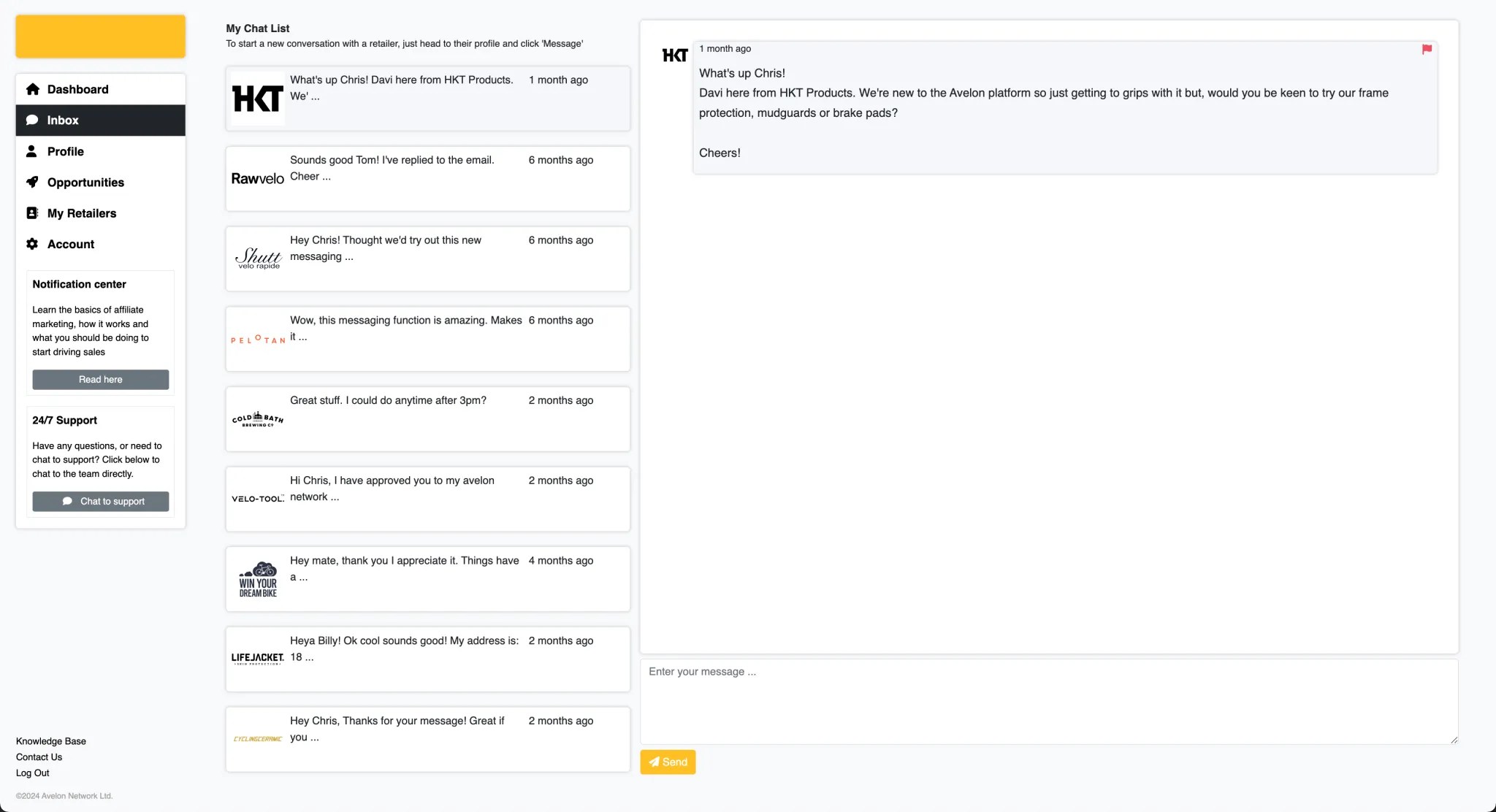Click the Log Out link
This screenshot has height=812, width=1496.
click(x=33, y=773)
